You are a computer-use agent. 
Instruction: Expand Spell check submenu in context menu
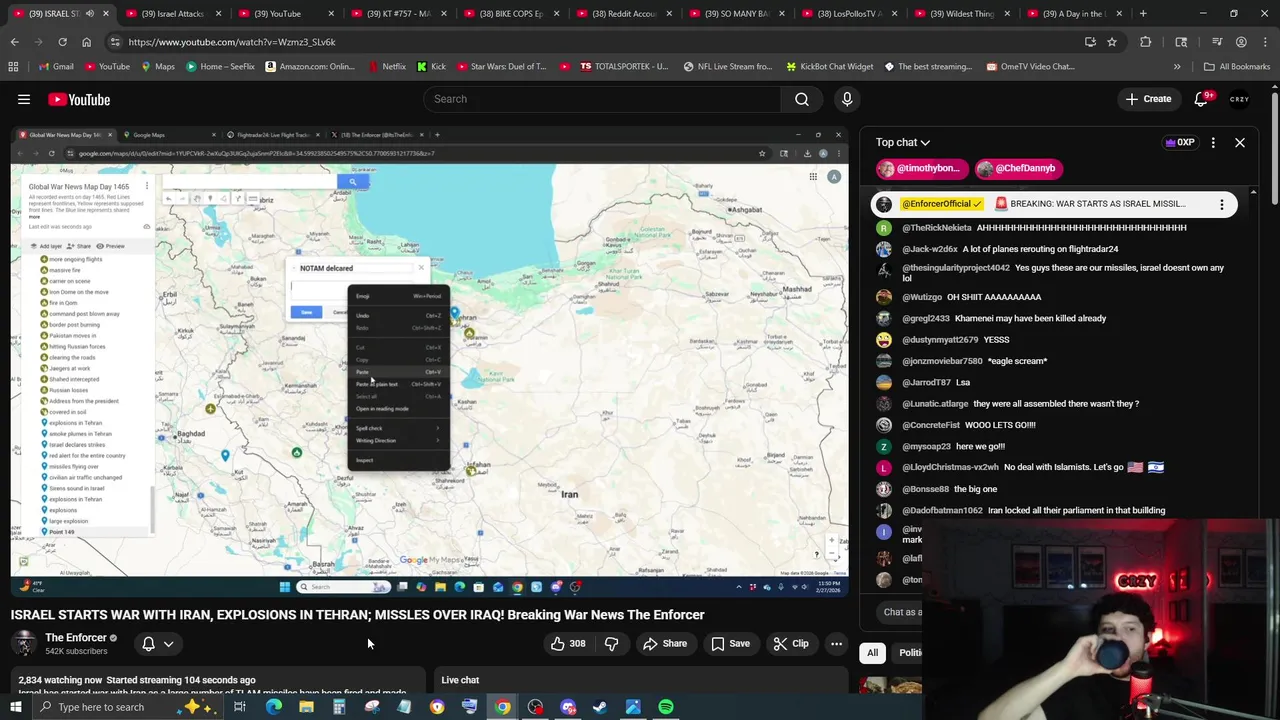398,428
